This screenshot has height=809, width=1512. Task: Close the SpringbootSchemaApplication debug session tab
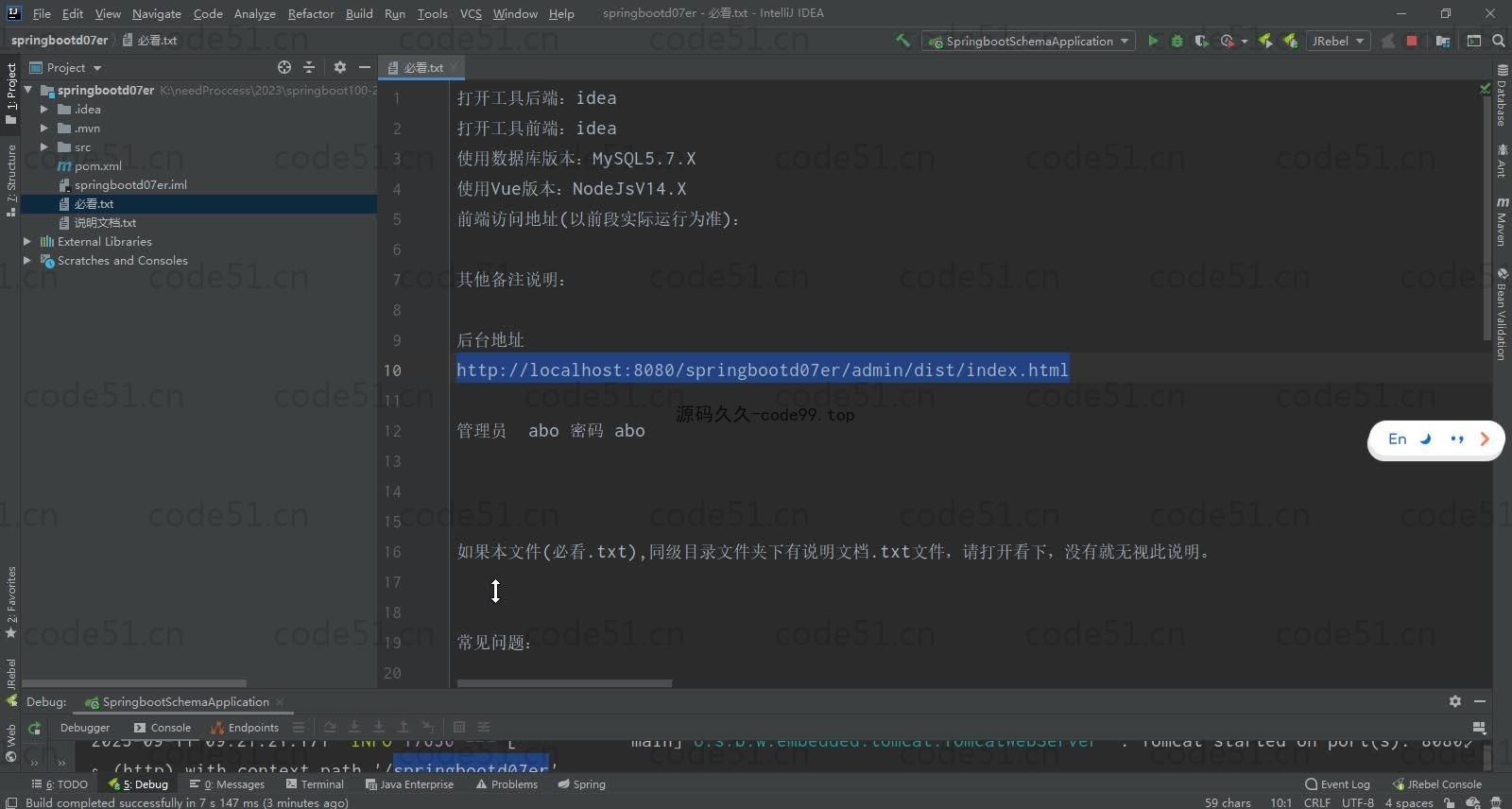(x=280, y=701)
